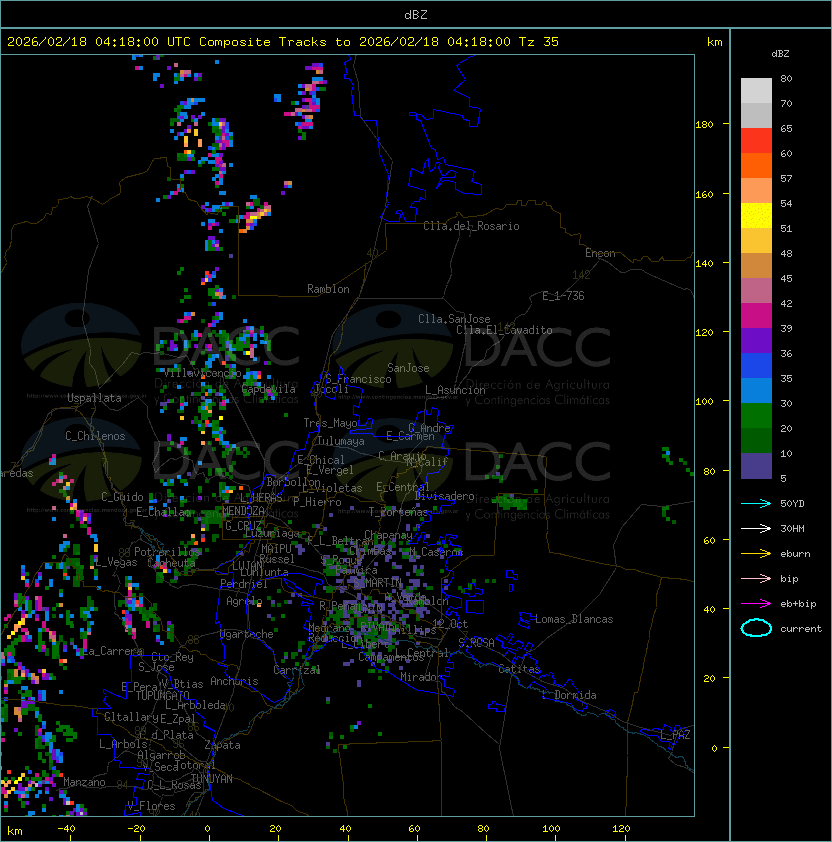This screenshot has width=832, height=842.
Task: Click the 39 value on color scale
Action: (786, 328)
